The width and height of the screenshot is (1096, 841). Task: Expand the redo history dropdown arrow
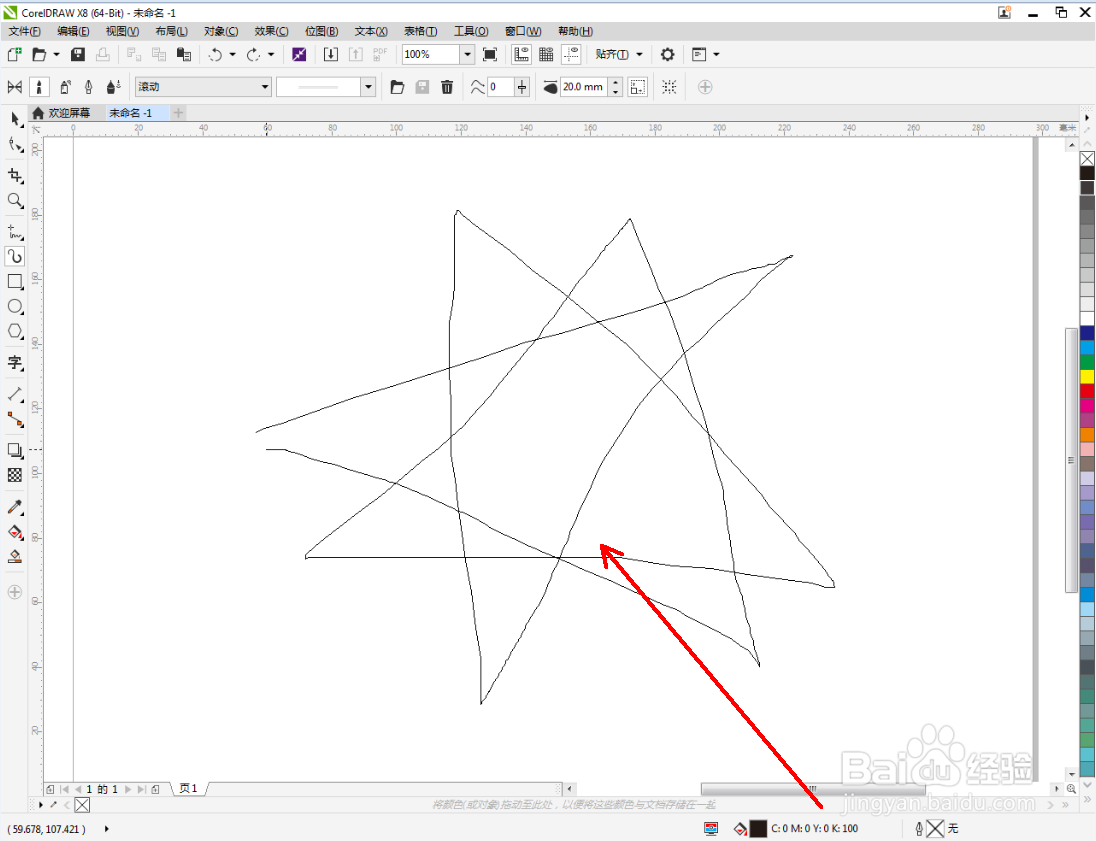271,55
